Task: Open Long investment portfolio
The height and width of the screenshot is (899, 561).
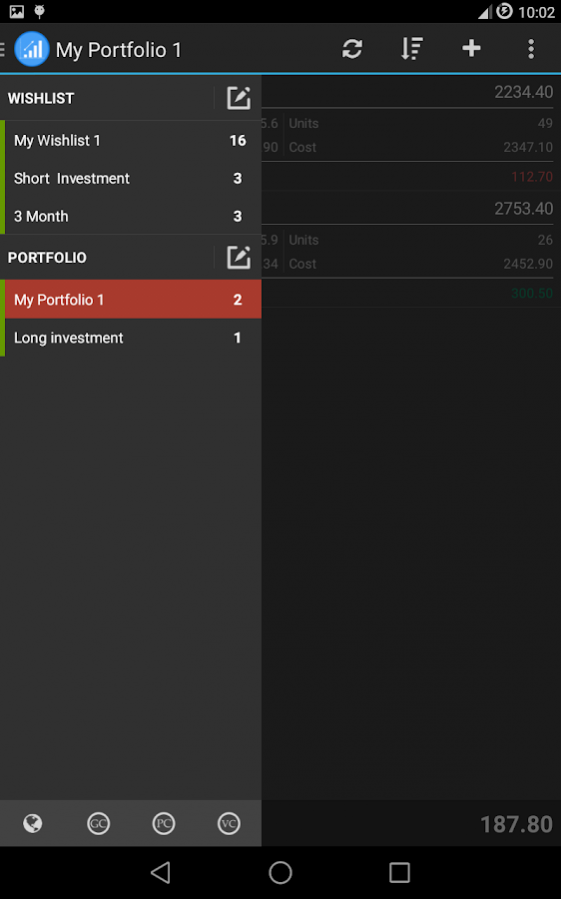Action: (x=131, y=338)
